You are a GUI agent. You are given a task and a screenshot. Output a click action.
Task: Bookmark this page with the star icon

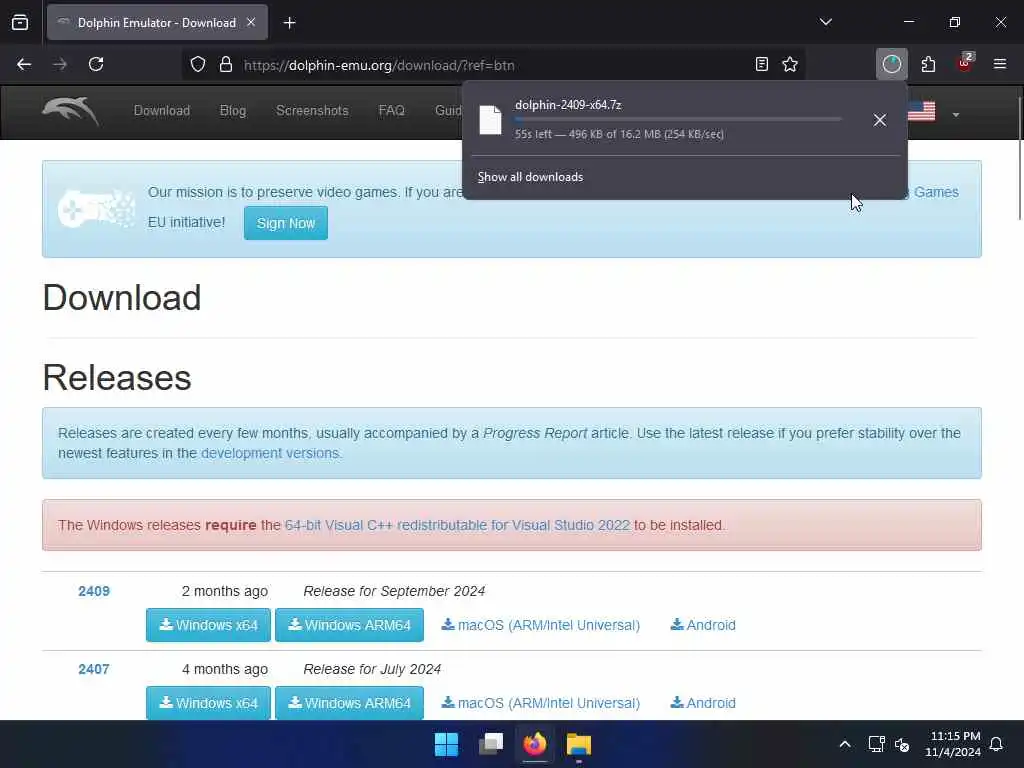(x=790, y=64)
